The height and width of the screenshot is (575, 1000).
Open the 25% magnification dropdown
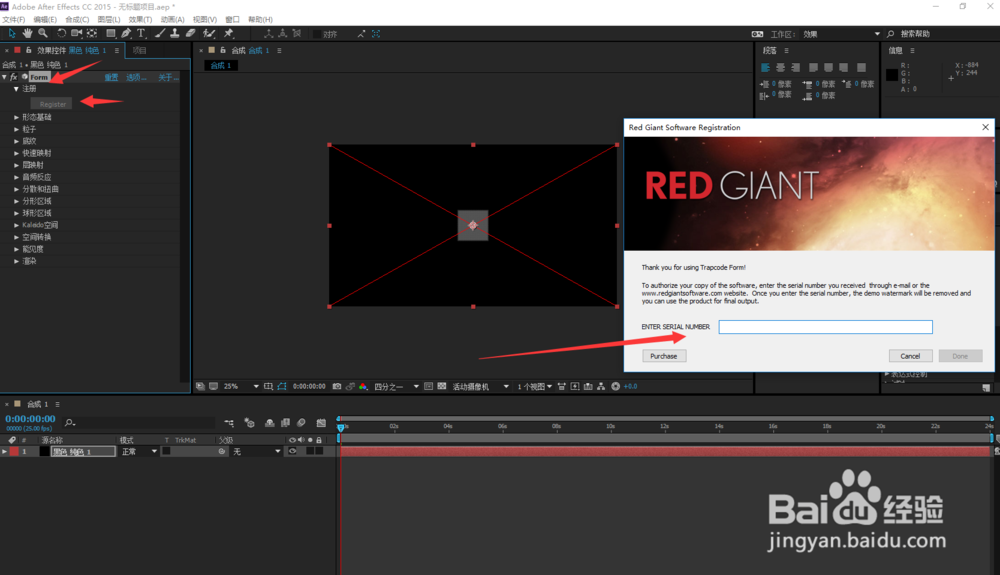[x=240, y=386]
